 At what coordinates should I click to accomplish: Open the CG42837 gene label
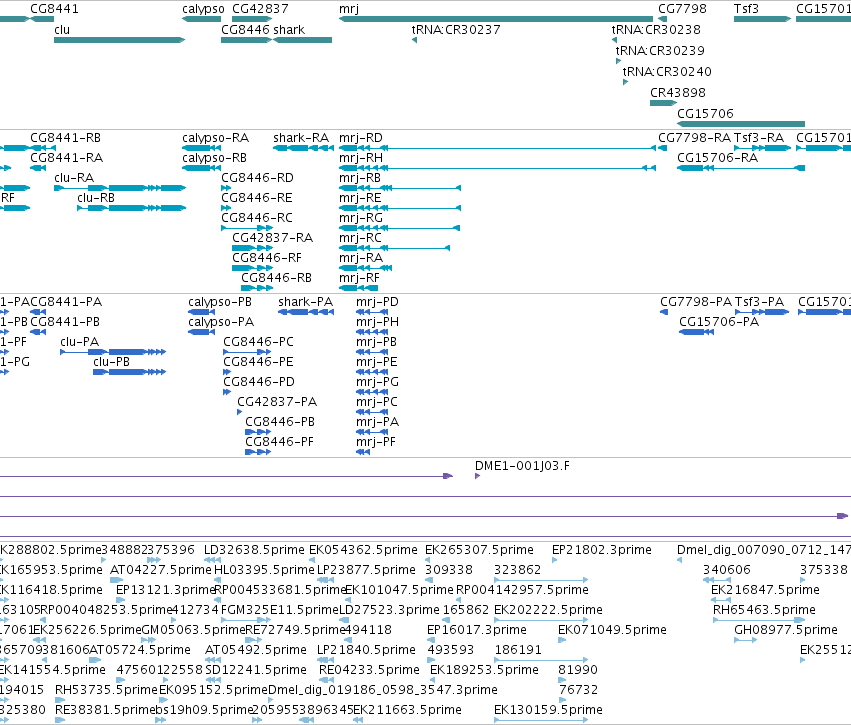click(x=261, y=9)
